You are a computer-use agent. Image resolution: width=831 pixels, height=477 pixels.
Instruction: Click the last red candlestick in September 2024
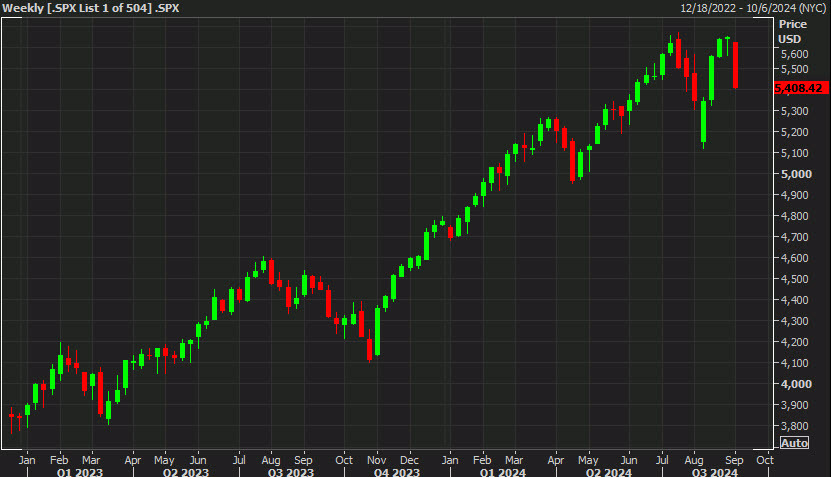pyautogui.click(x=736, y=65)
